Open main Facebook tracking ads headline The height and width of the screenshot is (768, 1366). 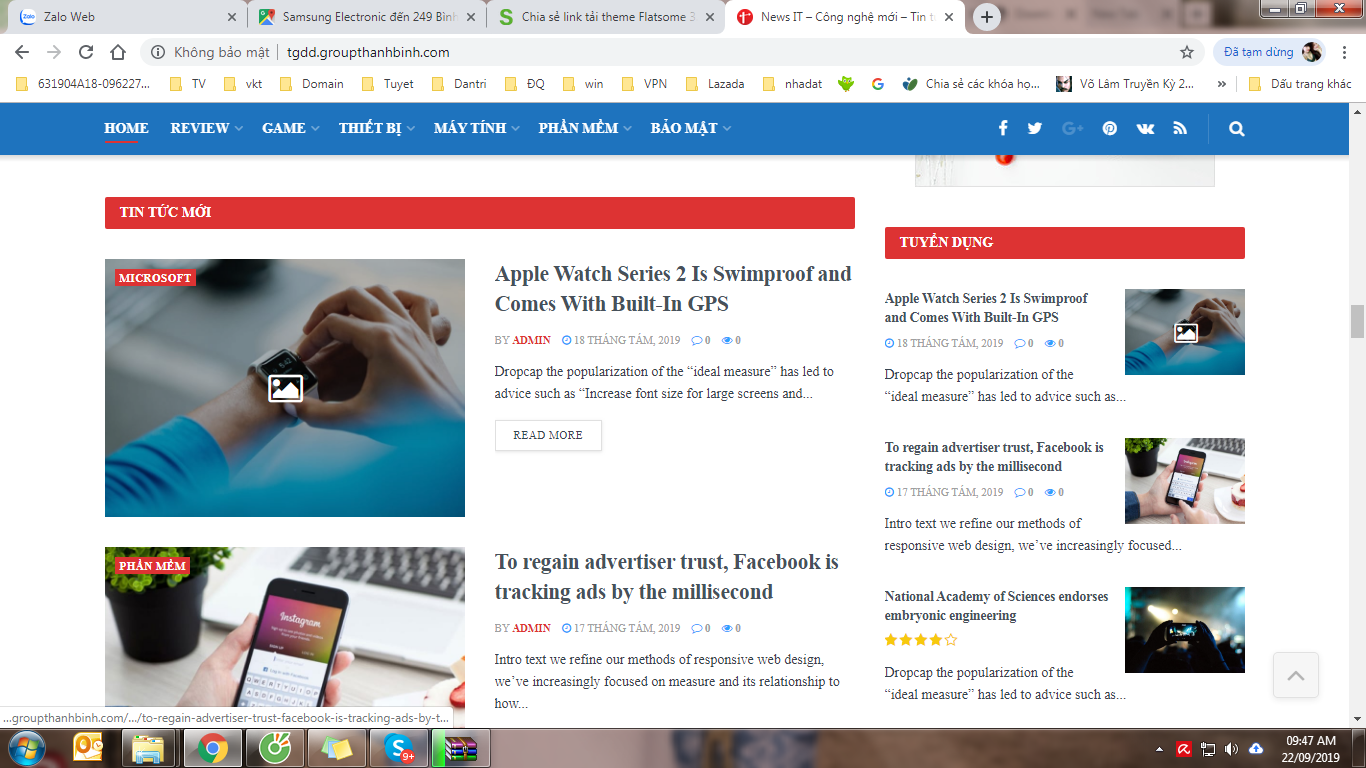[x=666, y=576]
